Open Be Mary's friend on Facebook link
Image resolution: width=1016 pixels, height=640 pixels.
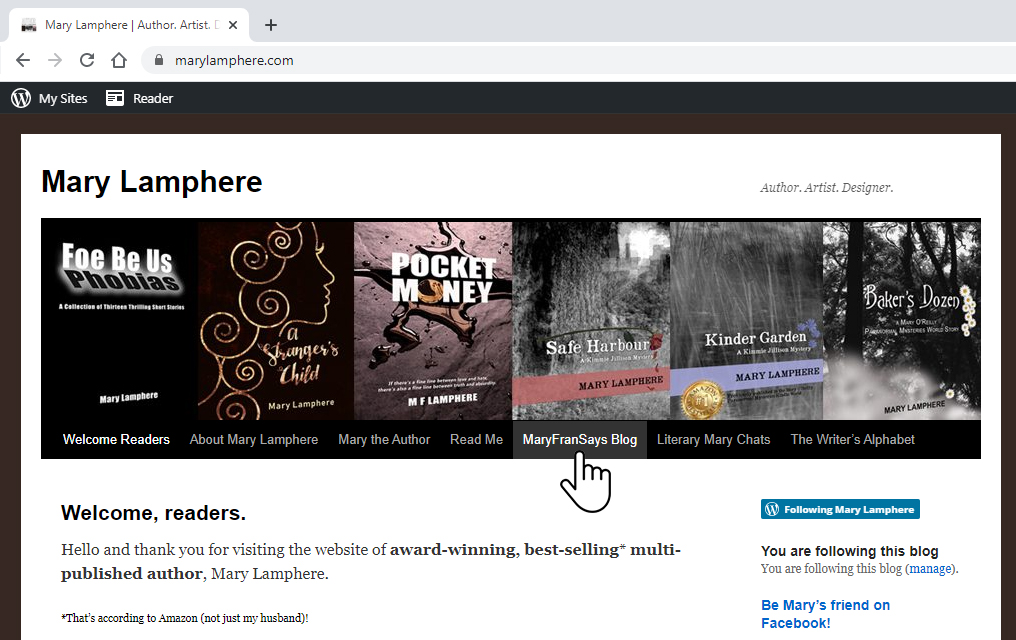[825, 614]
